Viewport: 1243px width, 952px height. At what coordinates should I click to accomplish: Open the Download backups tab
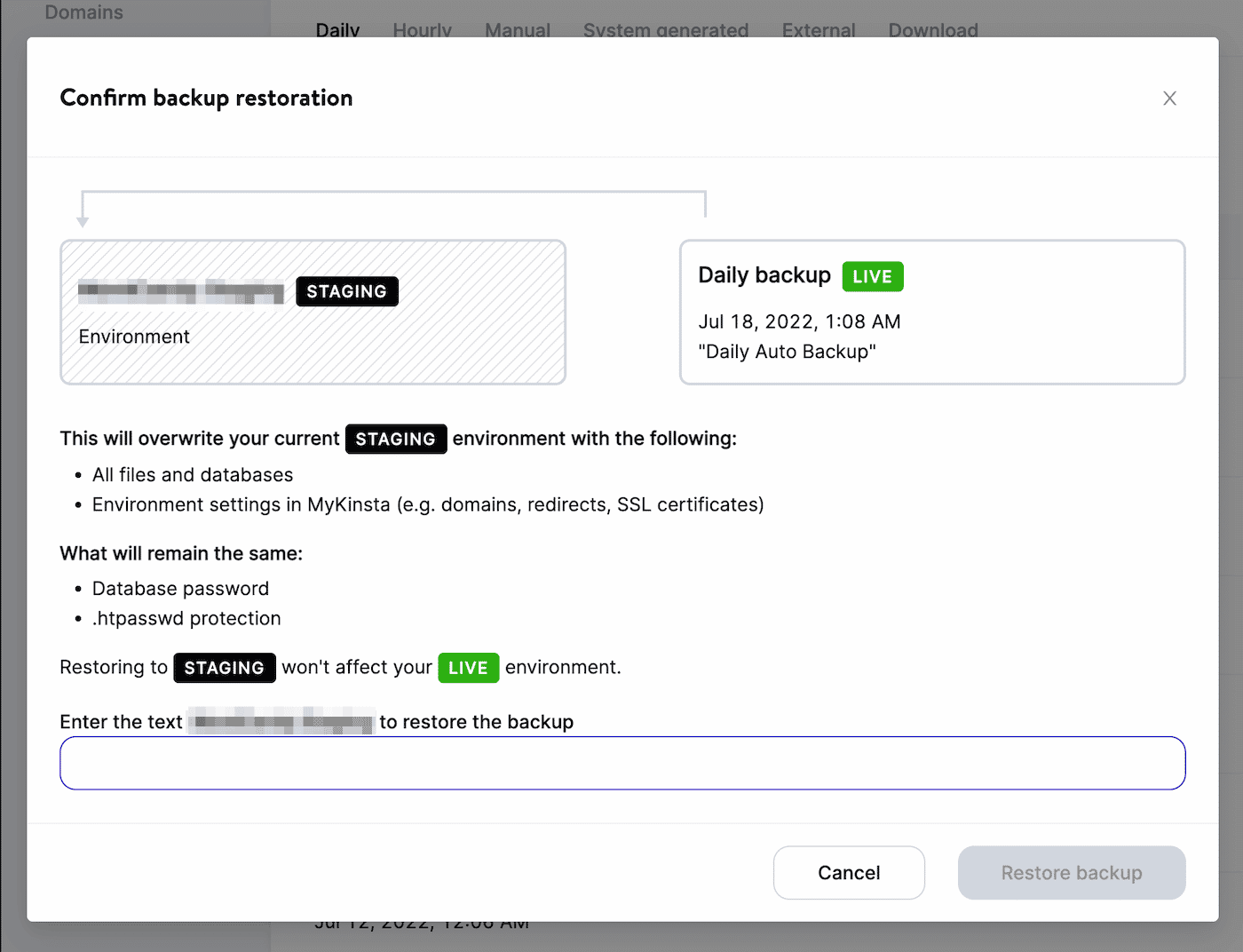(932, 29)
